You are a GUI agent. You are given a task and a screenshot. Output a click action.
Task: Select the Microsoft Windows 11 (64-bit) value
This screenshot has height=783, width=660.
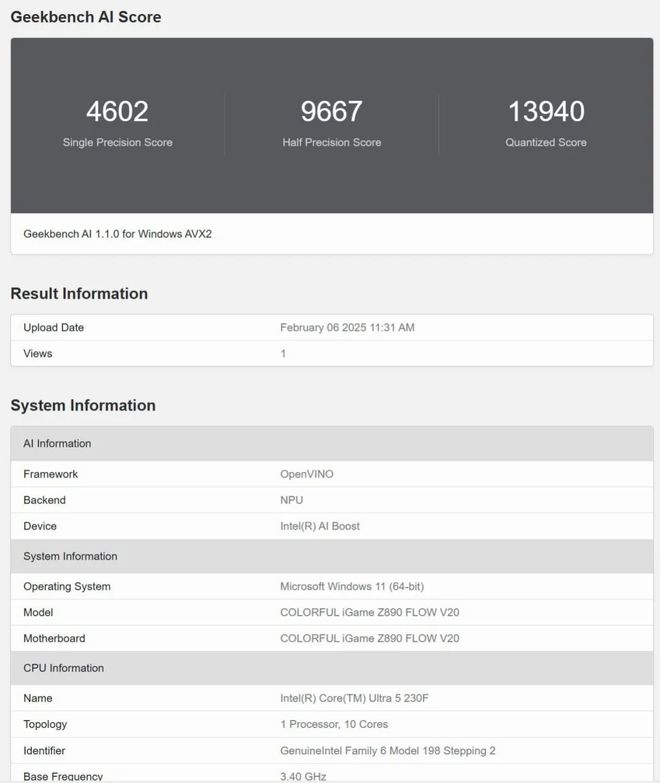click(352, 586)
